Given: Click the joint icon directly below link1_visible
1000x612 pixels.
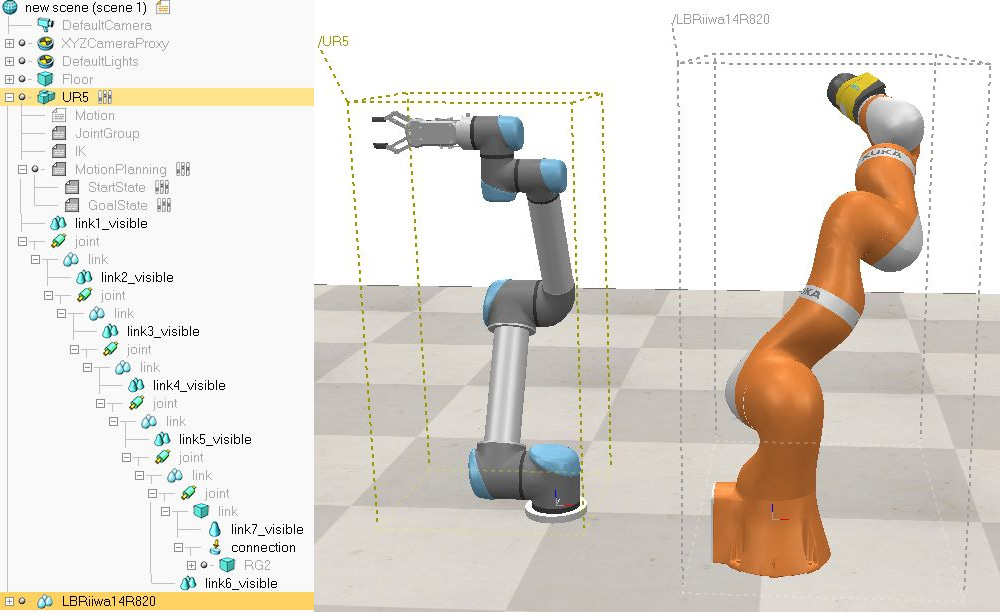Looking at the screenshot, I should [58, 241].
